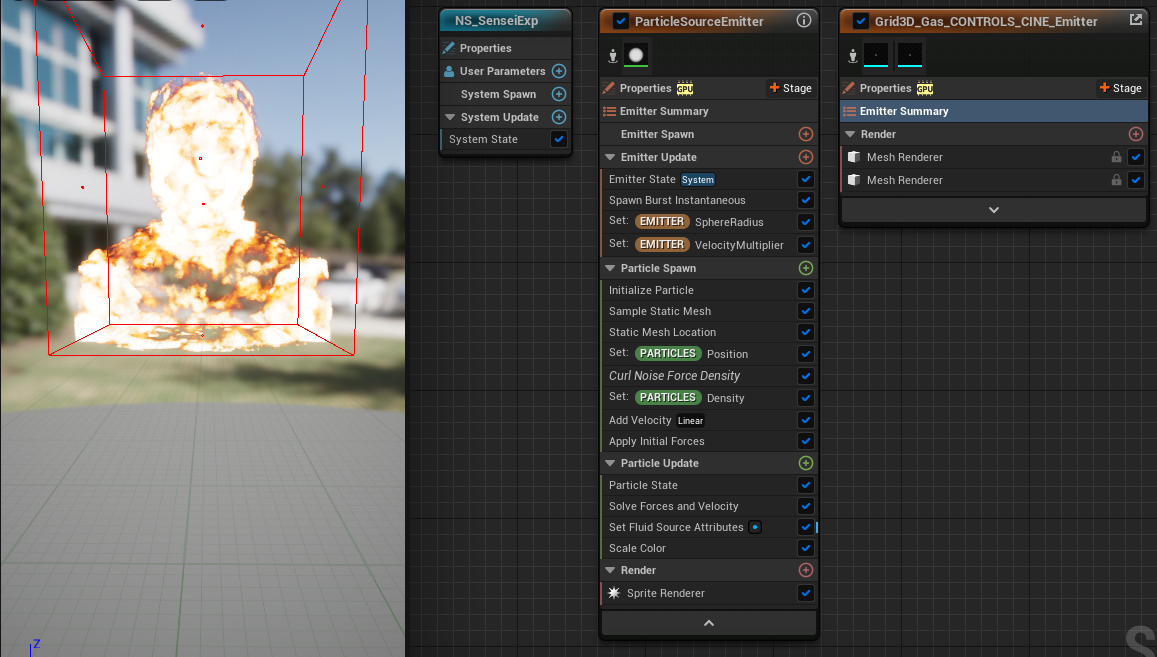Click the downward chevron below Grid3D emitter renderers
This screenshot has height=657, width=1157.
tap(992, 210)
